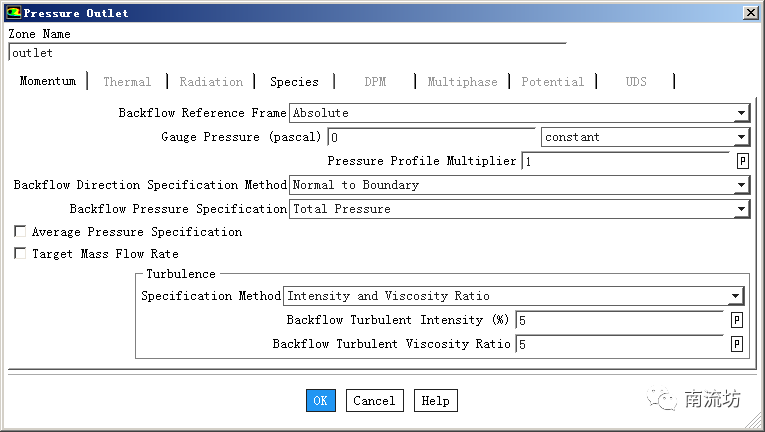
Task: Click the Cancel button
Action: point(374,401)
